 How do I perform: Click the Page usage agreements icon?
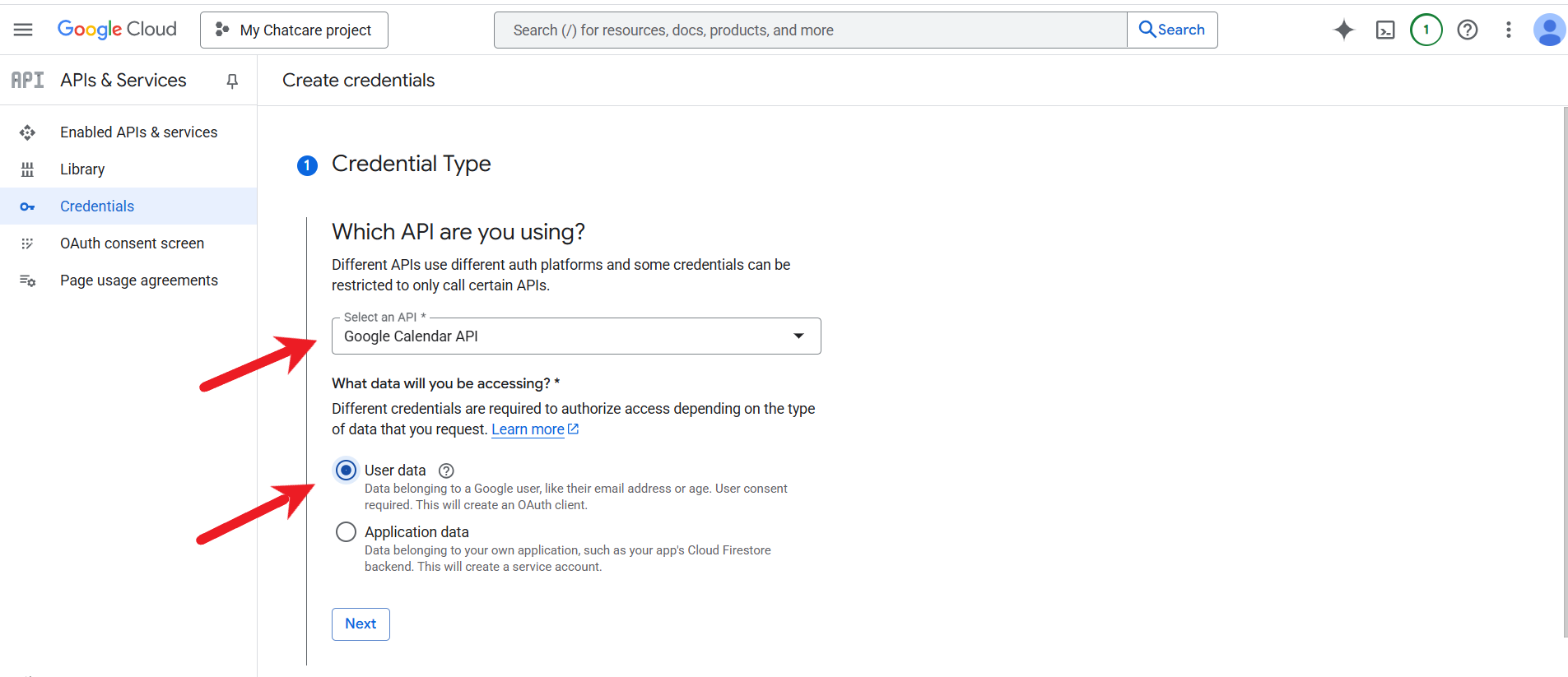pos(27,281)
